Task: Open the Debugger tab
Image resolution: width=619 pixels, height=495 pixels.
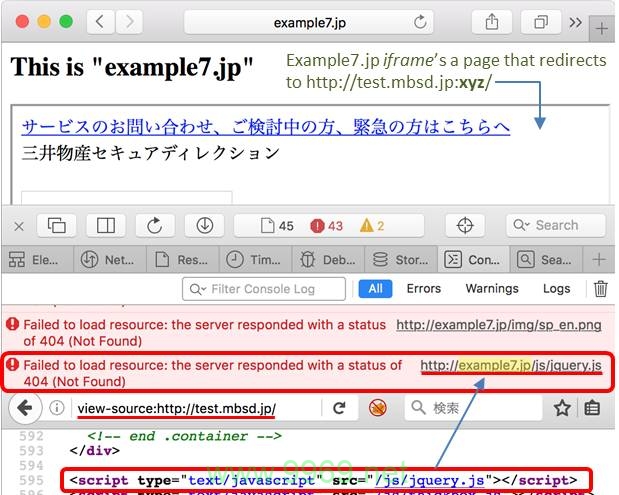Action: (328, 260)
